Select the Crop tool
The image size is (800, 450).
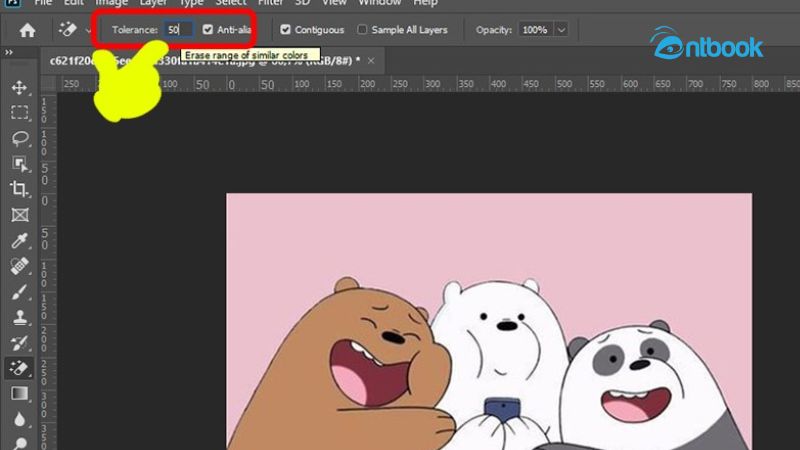19,189
